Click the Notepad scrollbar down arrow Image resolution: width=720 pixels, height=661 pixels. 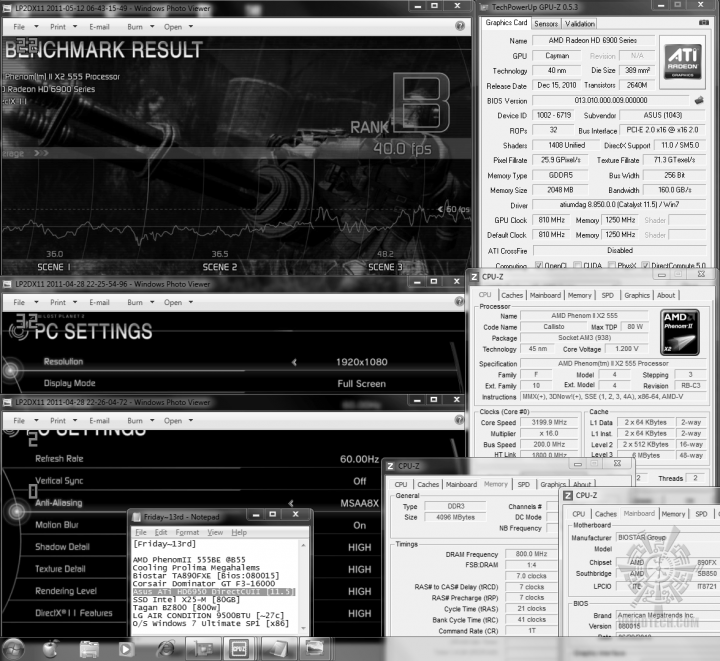303,628
